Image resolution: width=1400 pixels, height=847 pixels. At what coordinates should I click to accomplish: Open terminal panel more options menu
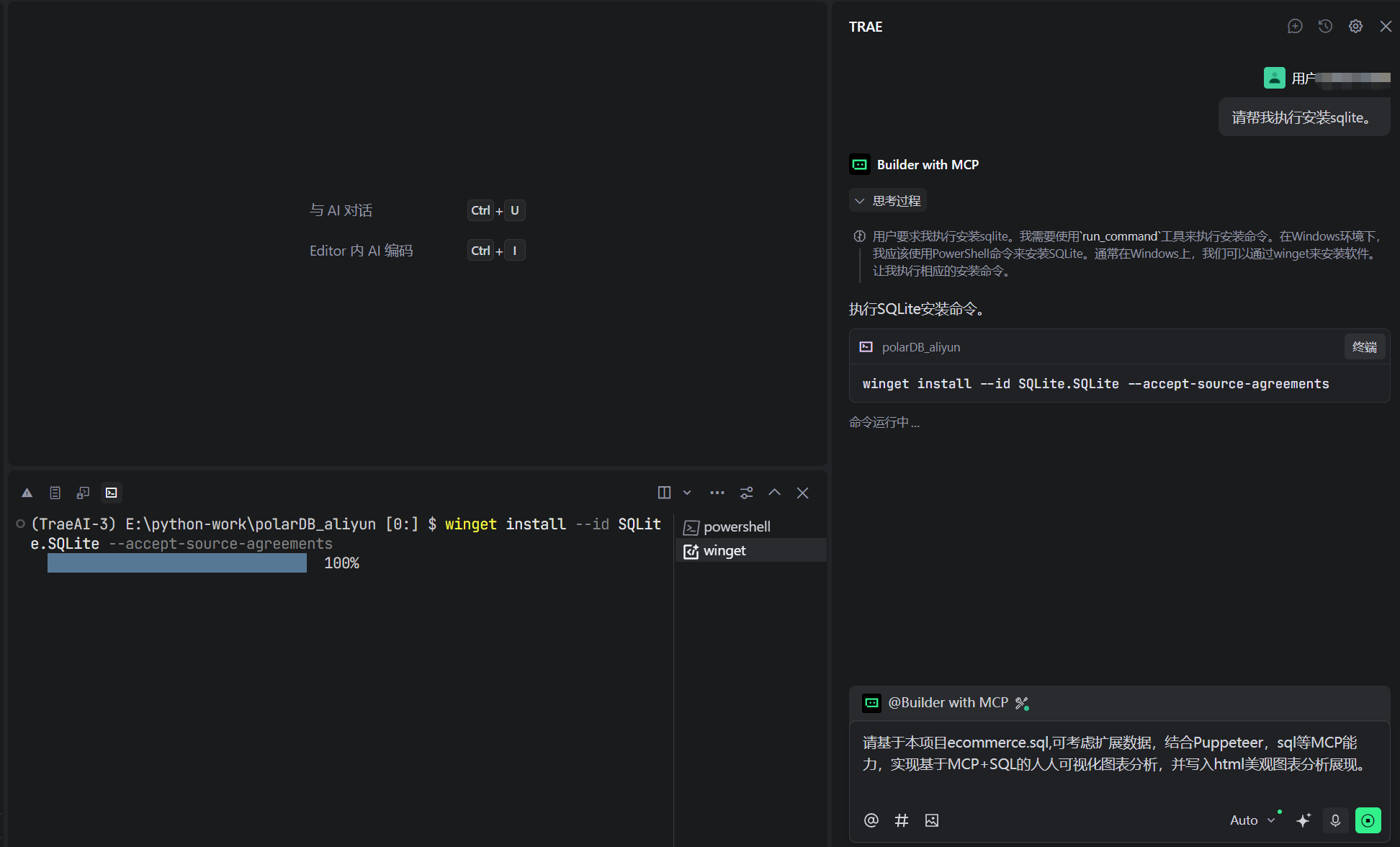(717, 493)
